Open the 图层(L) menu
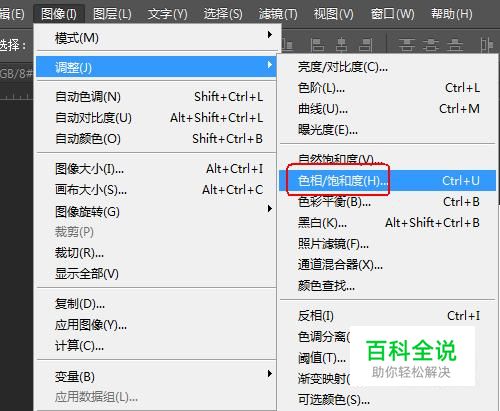 112,14
